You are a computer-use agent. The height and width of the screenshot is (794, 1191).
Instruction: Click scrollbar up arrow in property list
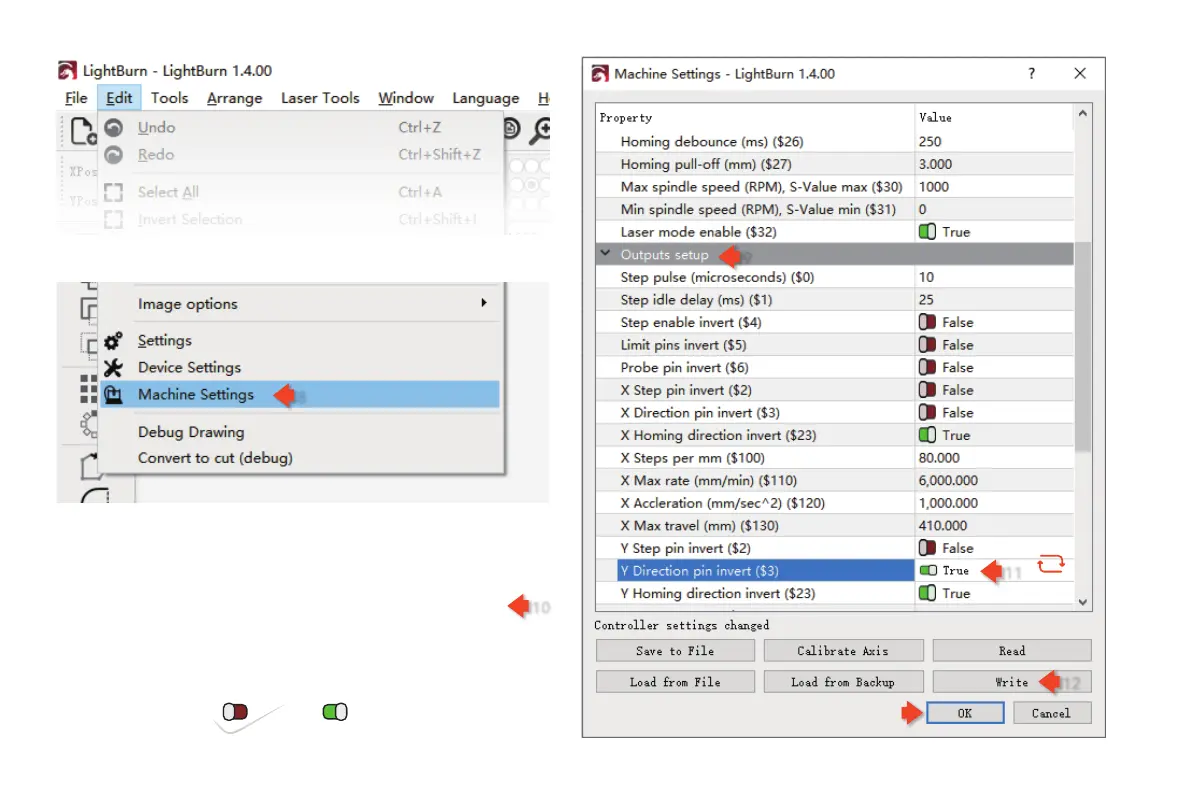[1083, 113]
